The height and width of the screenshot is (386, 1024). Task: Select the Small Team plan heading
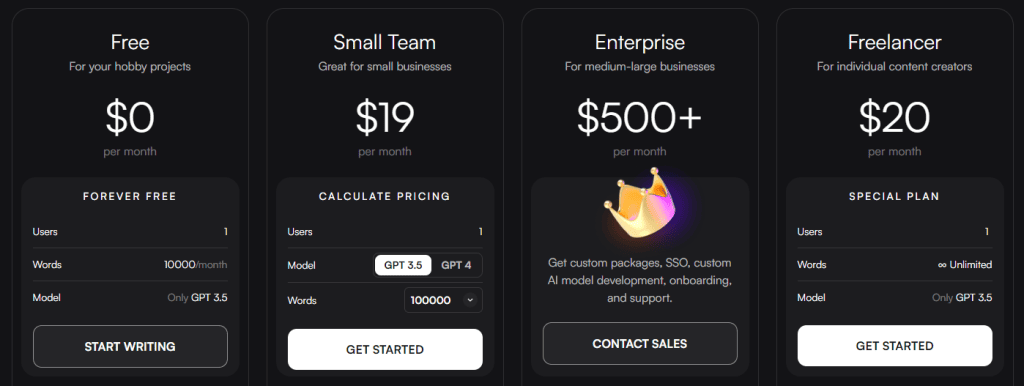(x=385, y=42)
